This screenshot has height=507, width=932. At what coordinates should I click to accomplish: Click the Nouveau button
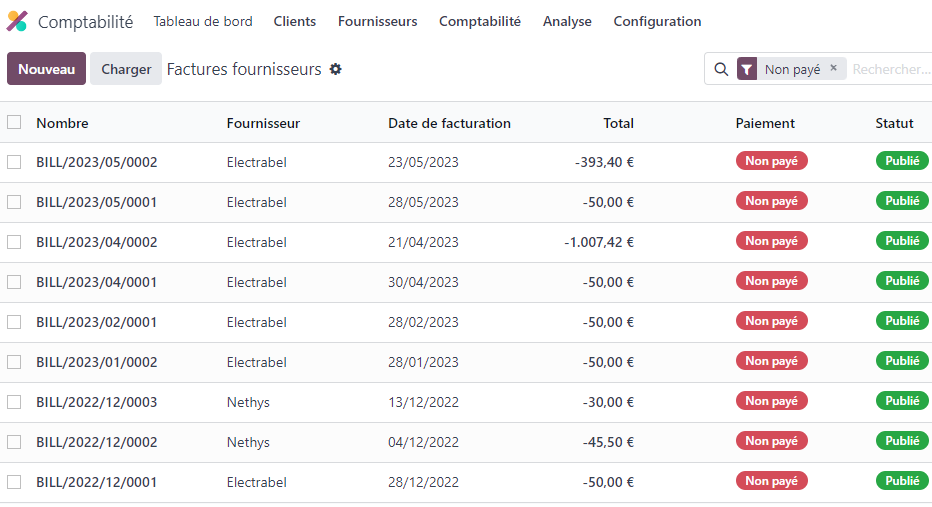click(46, 69)
